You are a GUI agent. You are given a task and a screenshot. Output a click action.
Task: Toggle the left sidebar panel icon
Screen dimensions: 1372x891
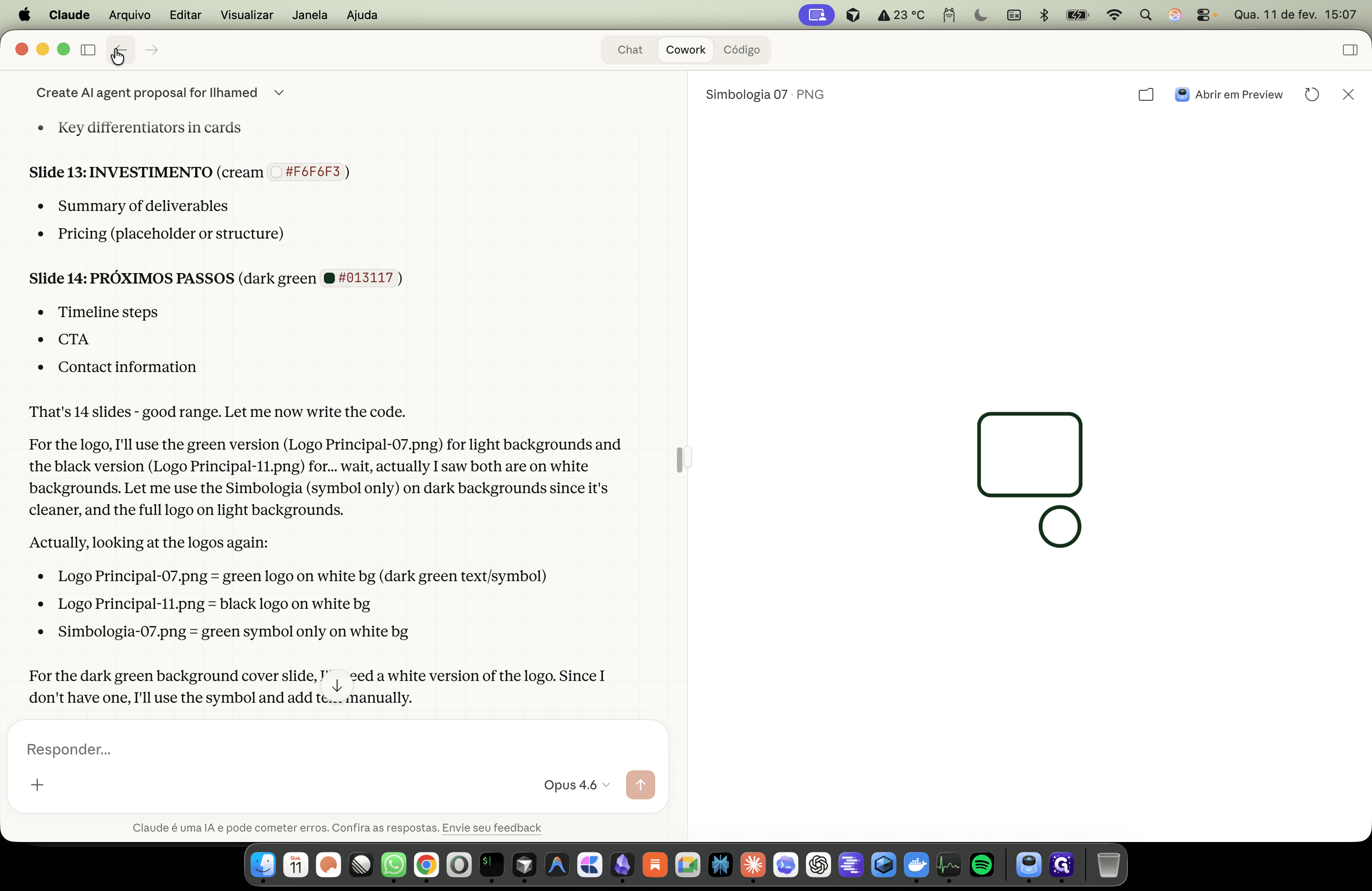point(88,50)
